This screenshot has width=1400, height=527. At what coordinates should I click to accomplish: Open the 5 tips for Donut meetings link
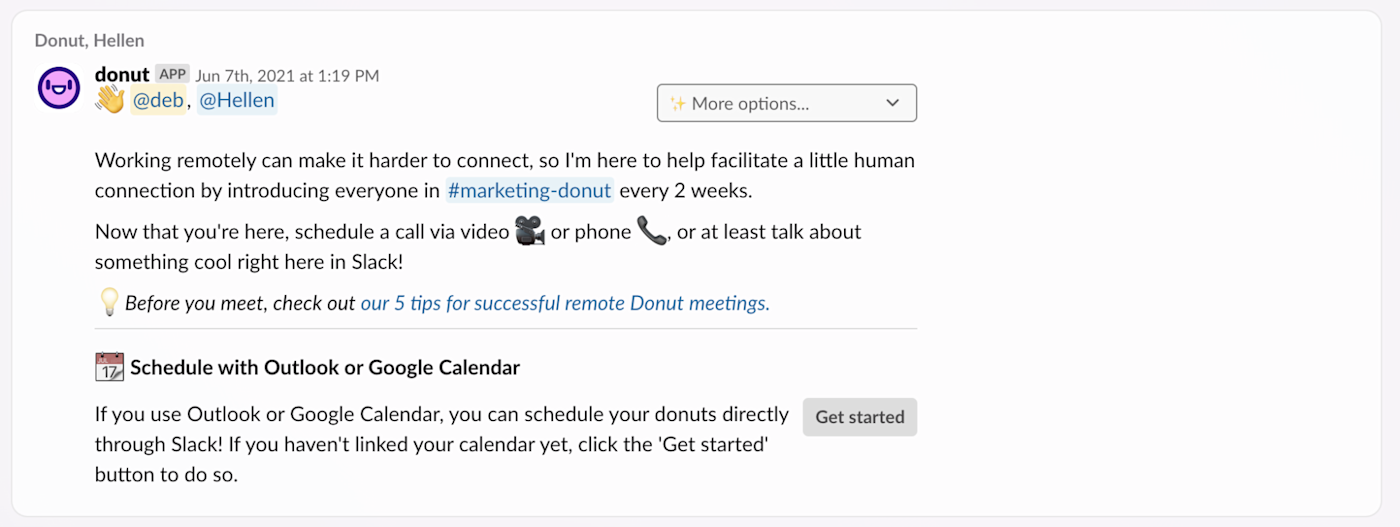(565, 303)
